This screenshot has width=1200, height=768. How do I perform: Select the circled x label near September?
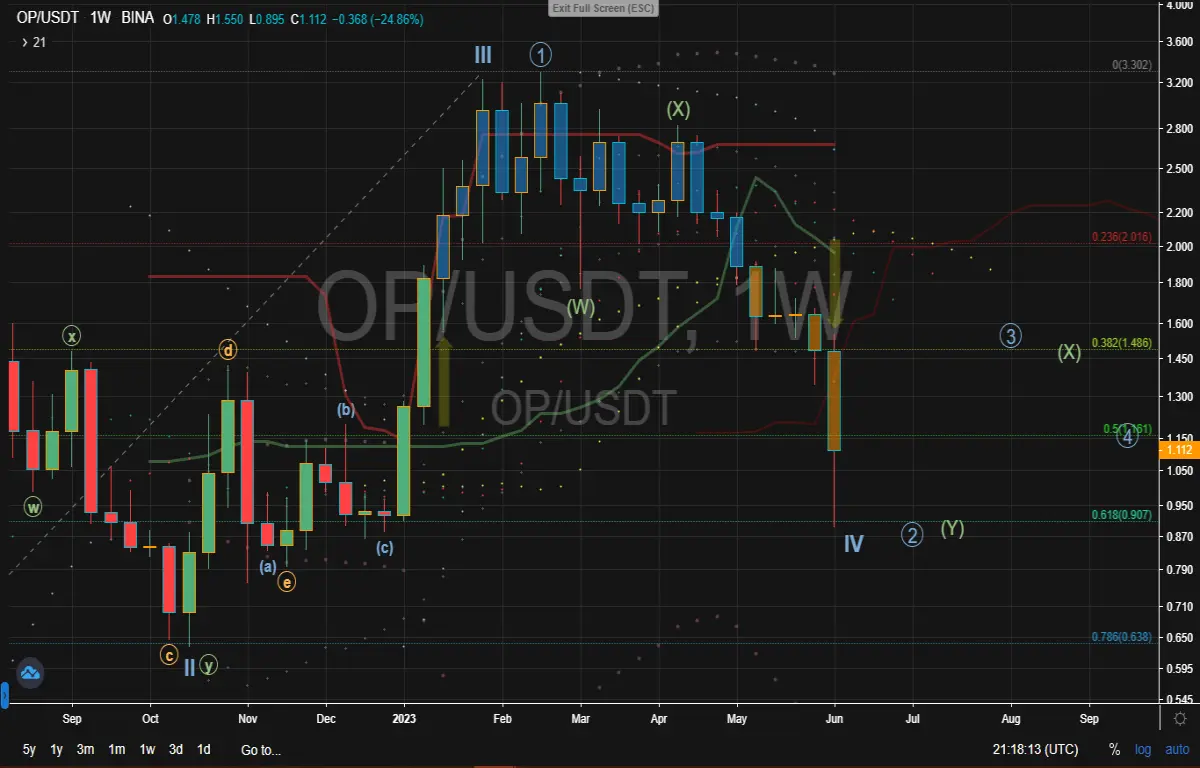click(71, 336)
